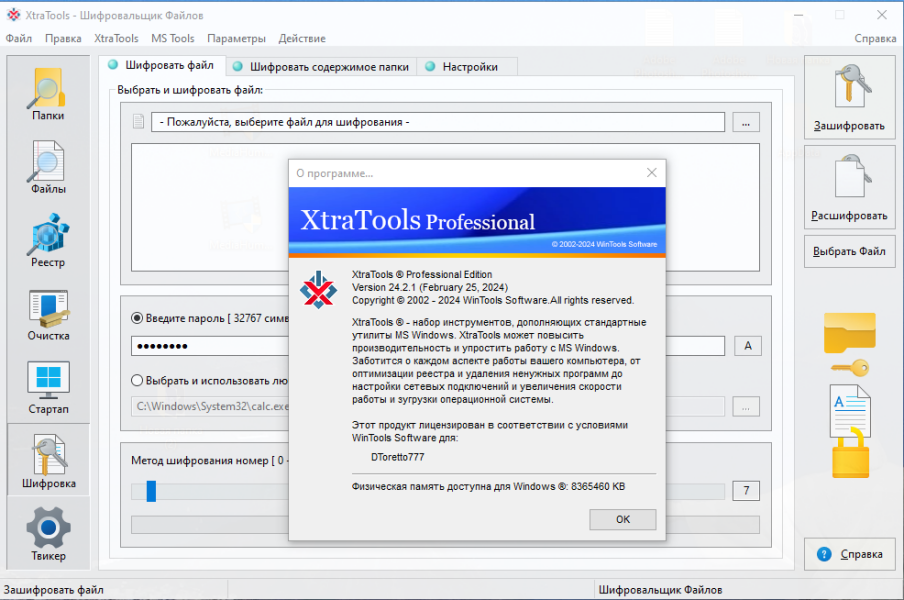Open the Твикер tool in sidebar
The image size is (904, 600).
(x=48, y=534)
